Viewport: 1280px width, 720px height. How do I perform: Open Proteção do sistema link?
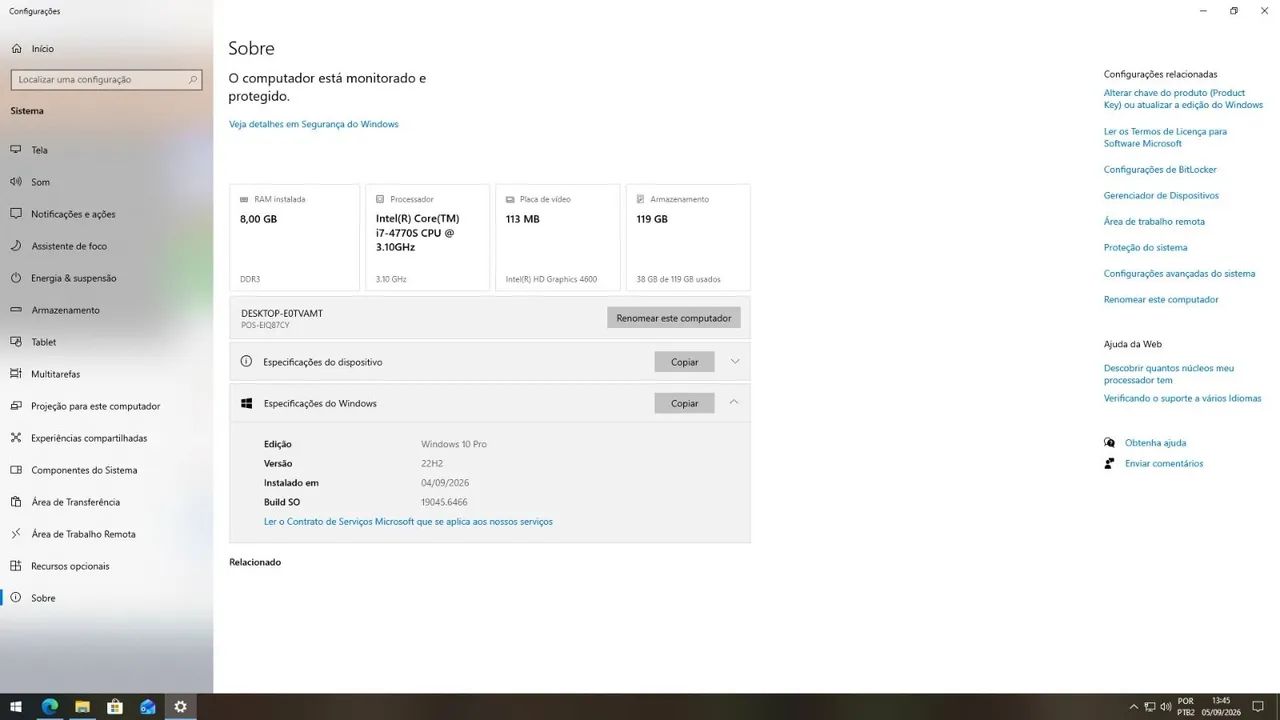click(1146, 247)
